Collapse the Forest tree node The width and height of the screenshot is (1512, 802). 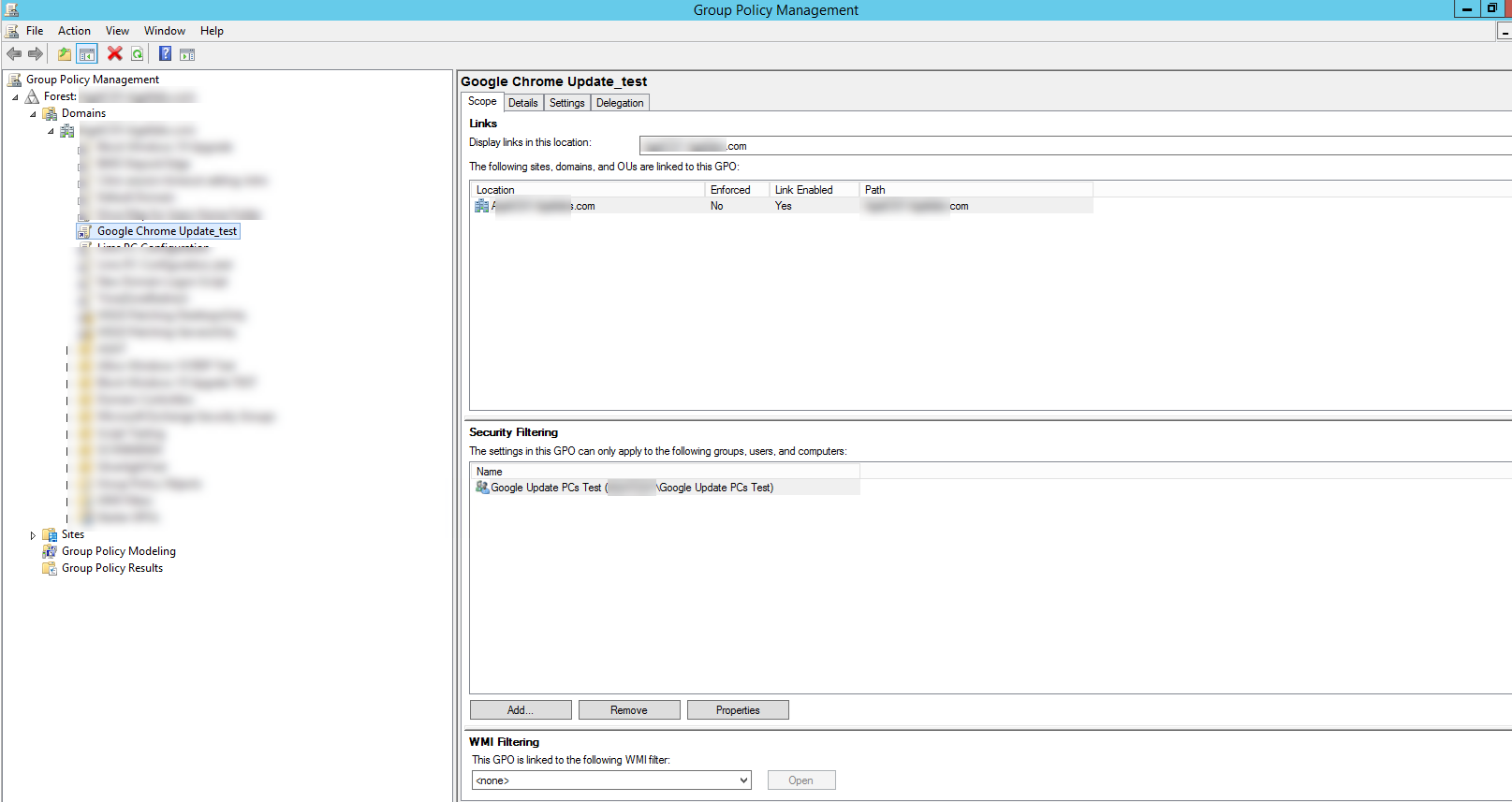15,97
